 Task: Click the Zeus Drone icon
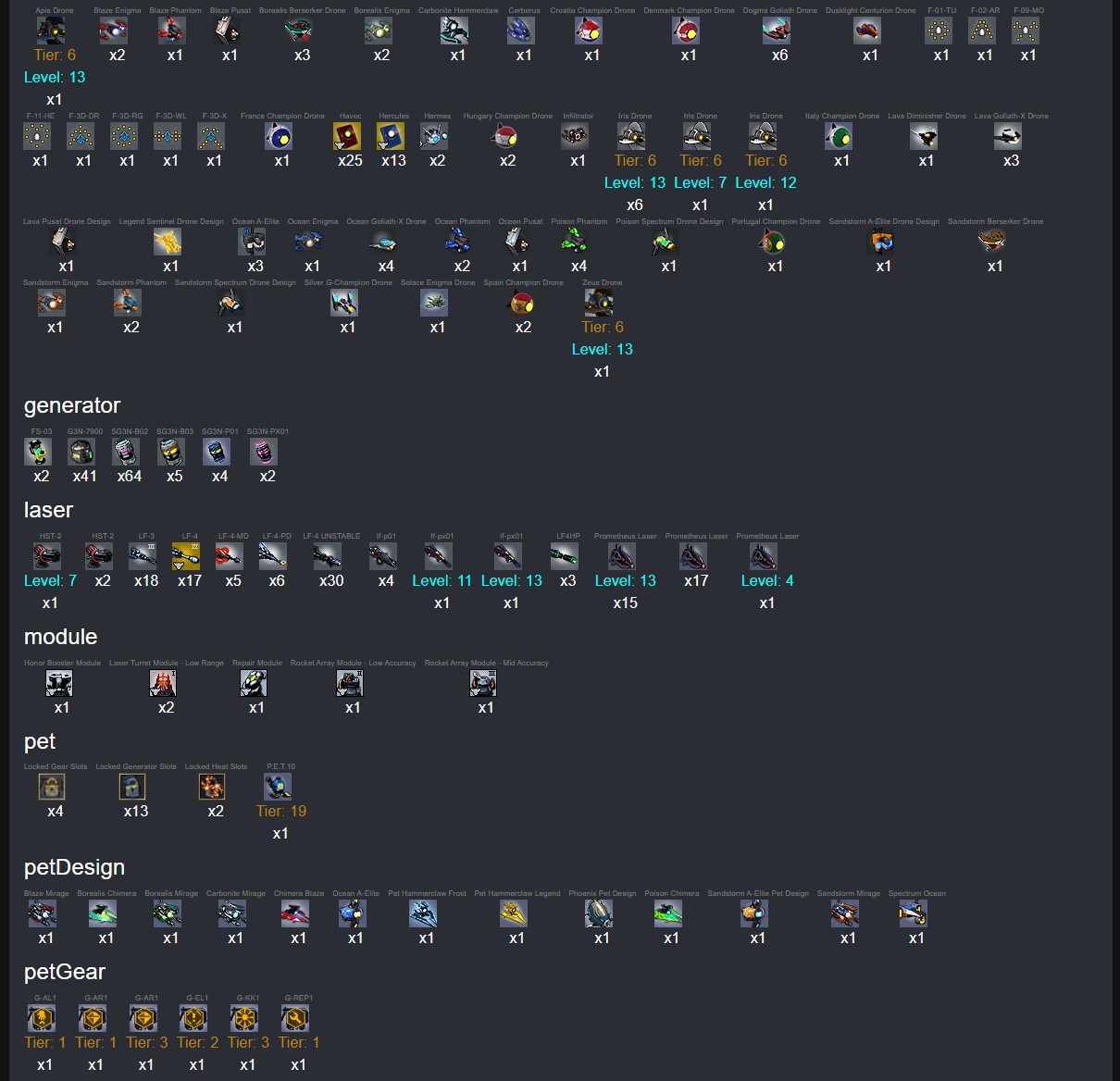click(599, 304)
